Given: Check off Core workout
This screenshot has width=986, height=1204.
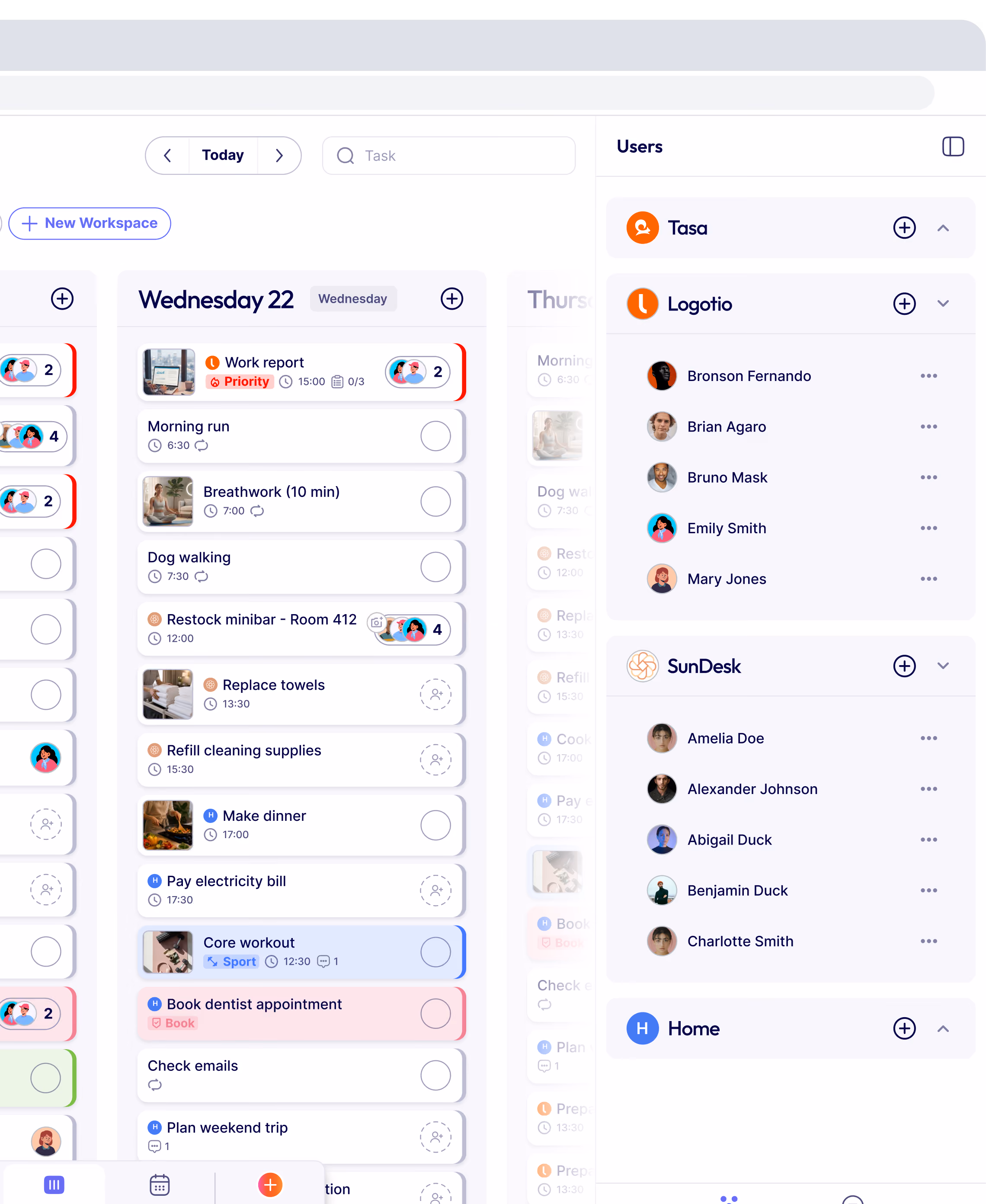Looking at the screenshot, I should [435, 952].
